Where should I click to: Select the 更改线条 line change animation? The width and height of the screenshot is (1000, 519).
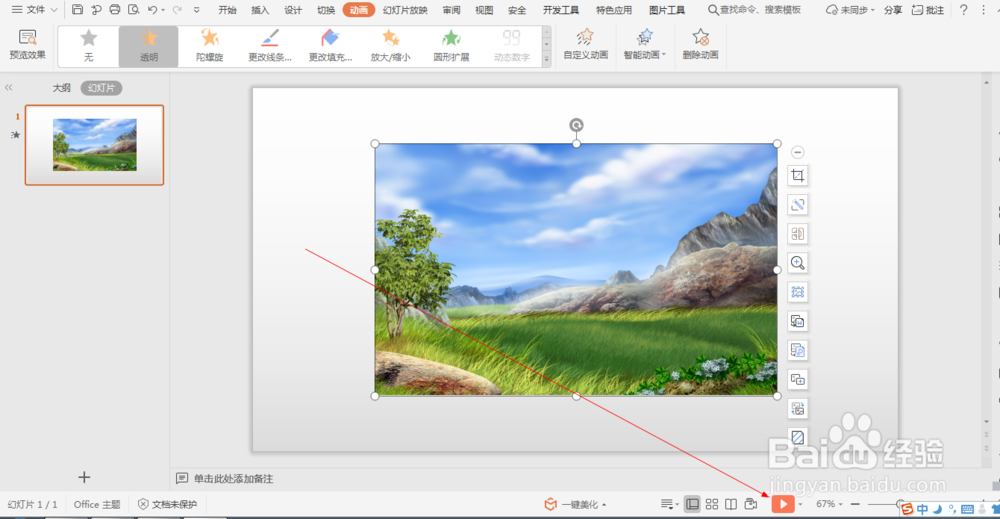(x=270, y=46)
